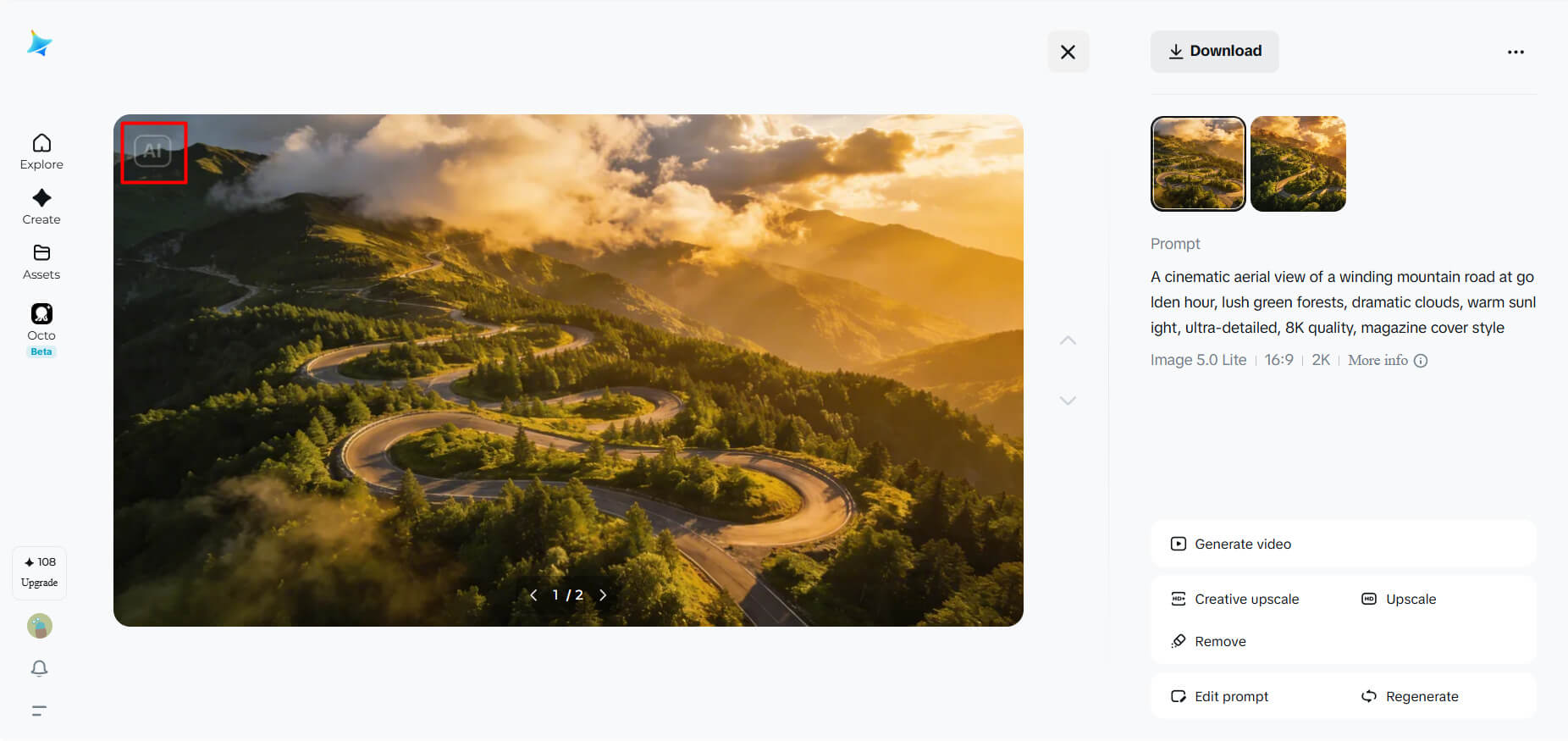The width and height of the screenshot is (1568, 741).
Task: Click the AI watermark badge on image
Action: (153, 152)
